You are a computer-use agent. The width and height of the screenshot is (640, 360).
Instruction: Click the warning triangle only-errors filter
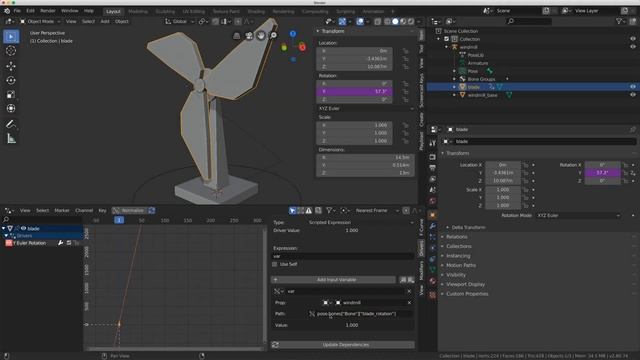point(309,211)
